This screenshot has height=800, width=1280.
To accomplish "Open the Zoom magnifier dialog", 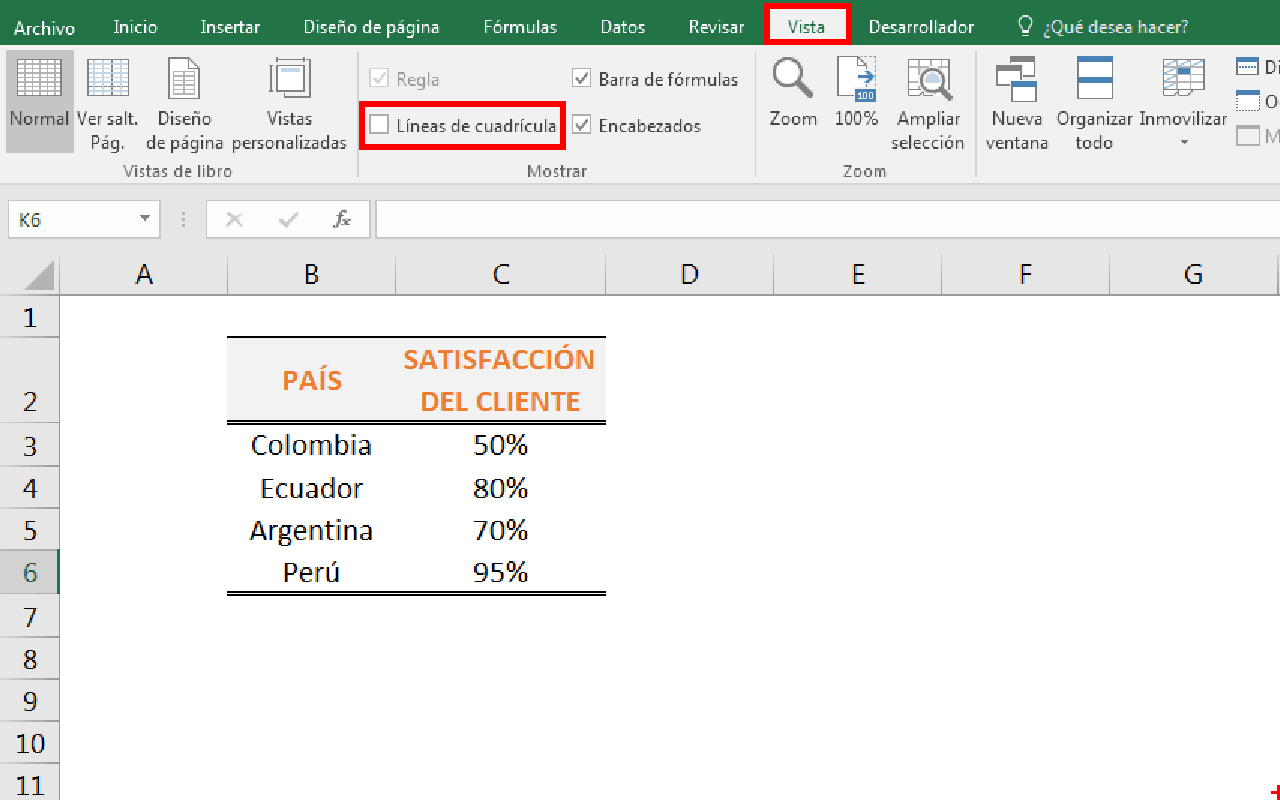I will tap(793, 78).
